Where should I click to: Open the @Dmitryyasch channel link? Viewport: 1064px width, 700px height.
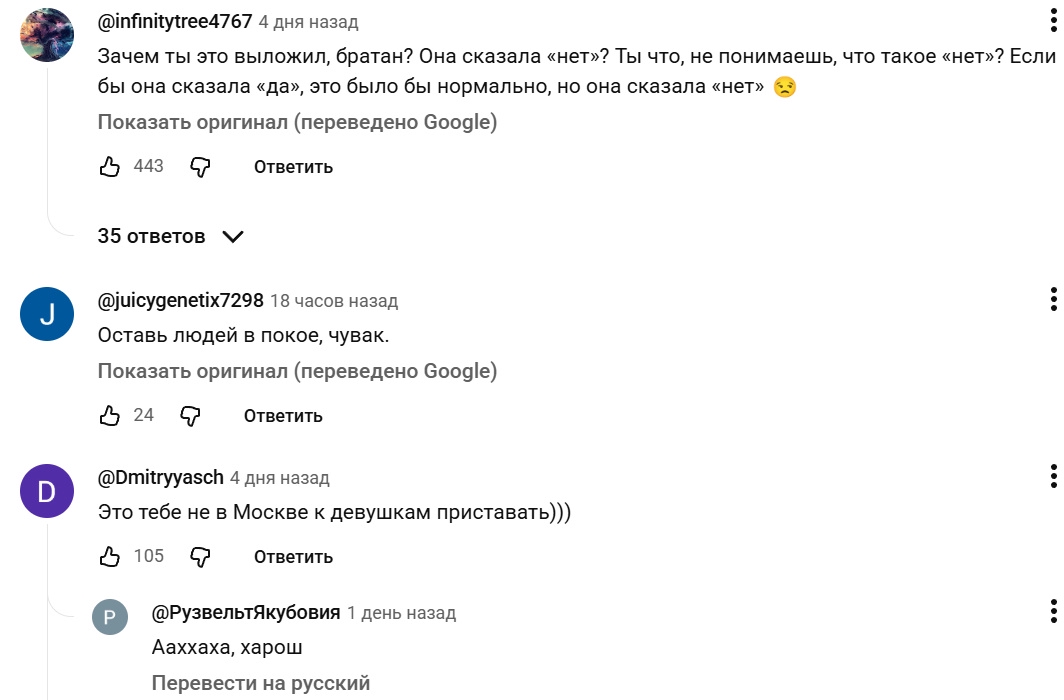click(160, 478)
